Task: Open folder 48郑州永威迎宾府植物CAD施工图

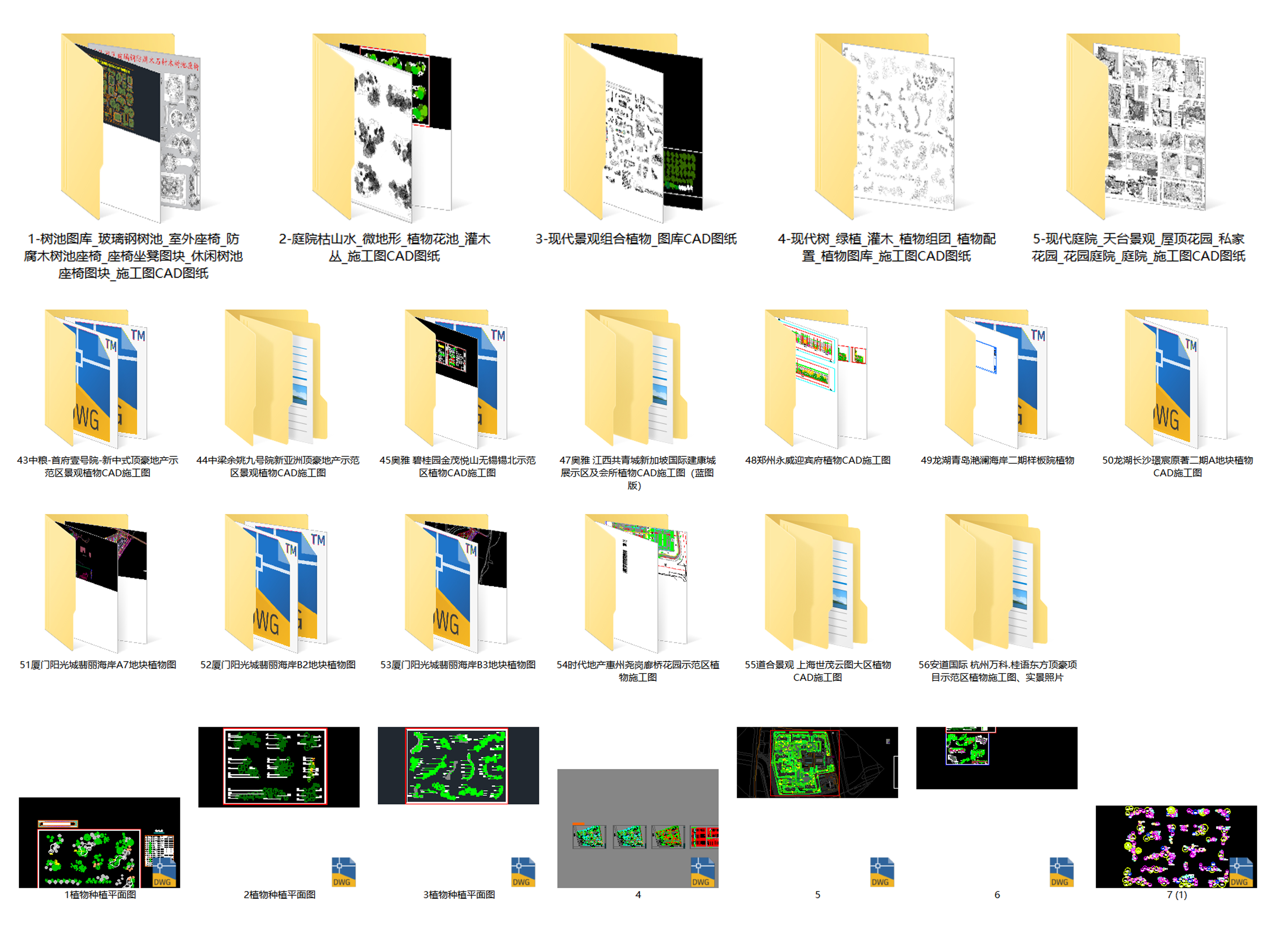Action: coord(816,379)
